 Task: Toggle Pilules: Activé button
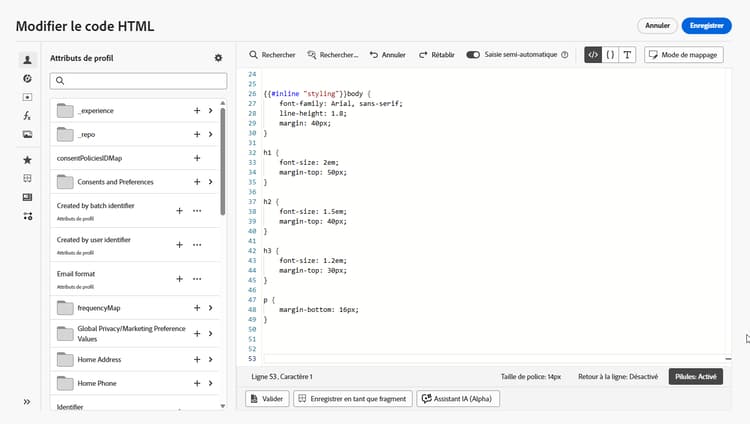695,377
